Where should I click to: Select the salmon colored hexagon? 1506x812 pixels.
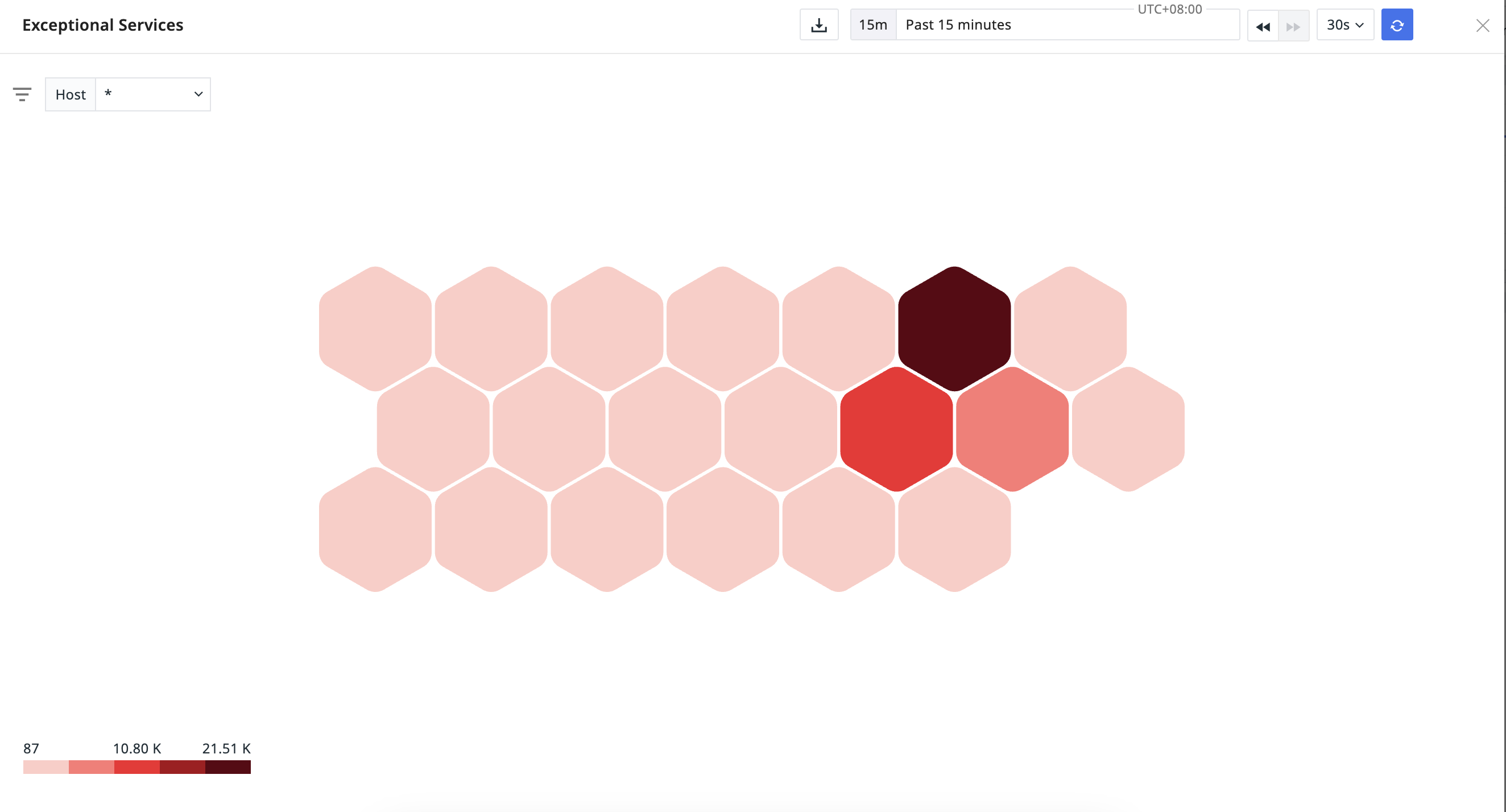(x=1012, y=429)
